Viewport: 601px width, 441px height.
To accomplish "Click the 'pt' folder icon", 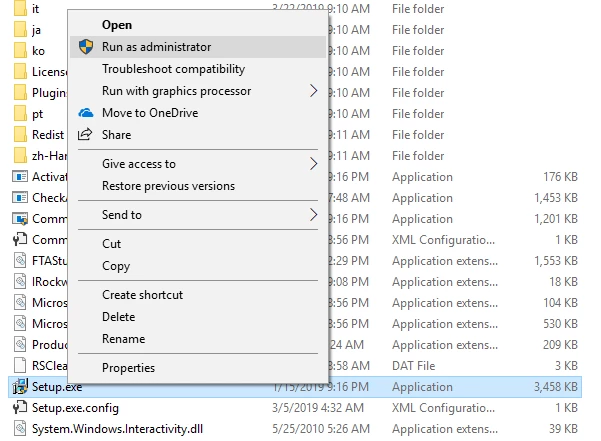I will pos(20,113).
